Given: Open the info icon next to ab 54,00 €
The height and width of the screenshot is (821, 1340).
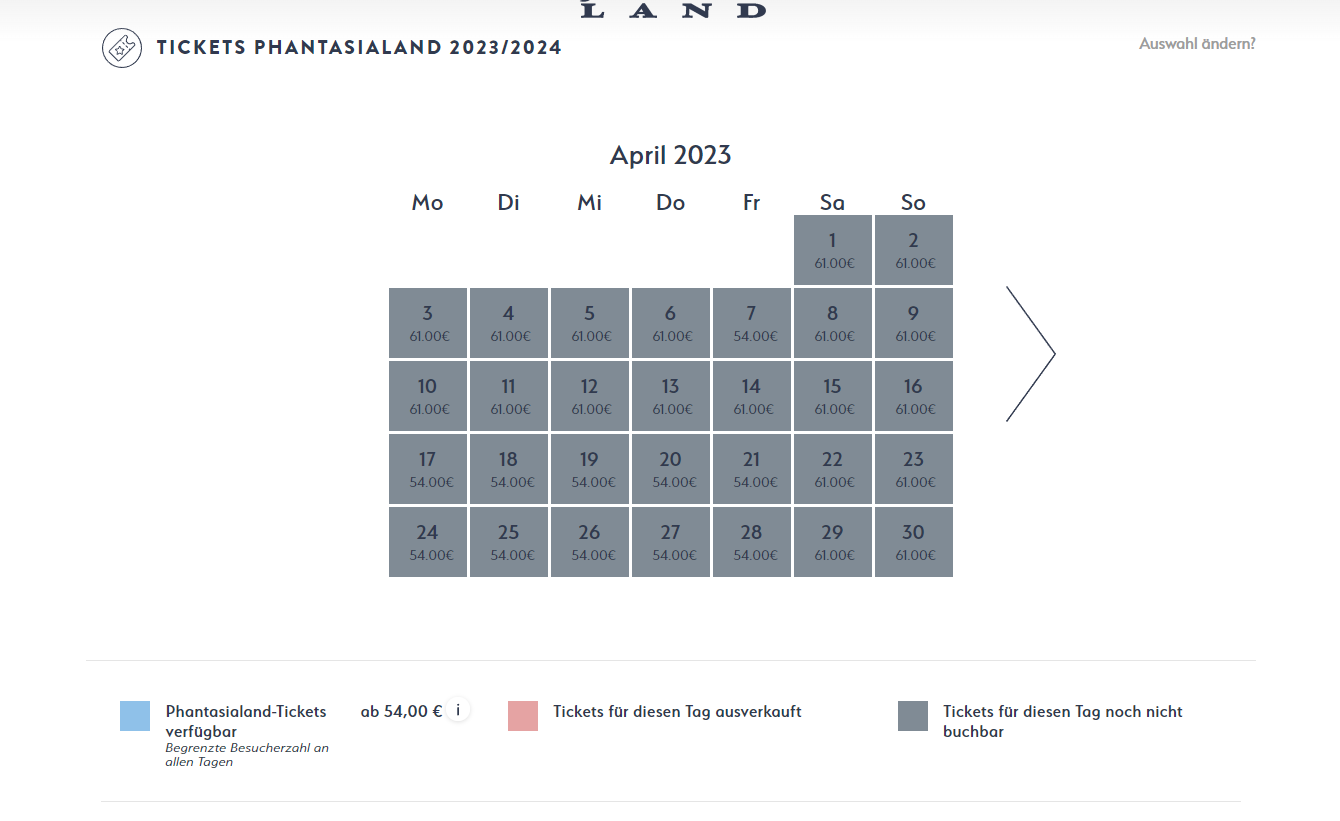Looking at the screenshot, I should coord(458,710).
